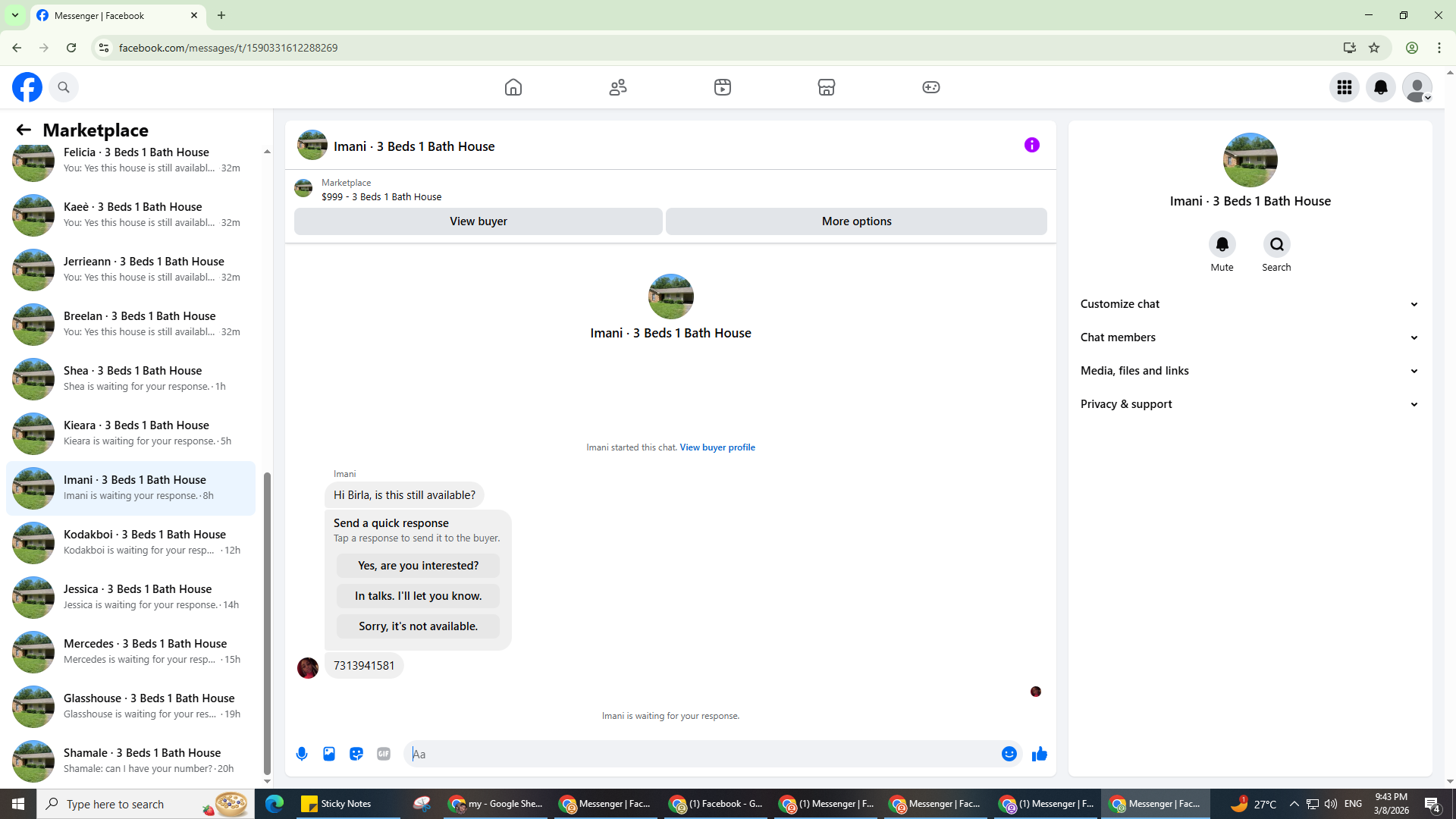Open the GIF picker icon
The height and width of the screenshot is (819, 1456).
384,754
